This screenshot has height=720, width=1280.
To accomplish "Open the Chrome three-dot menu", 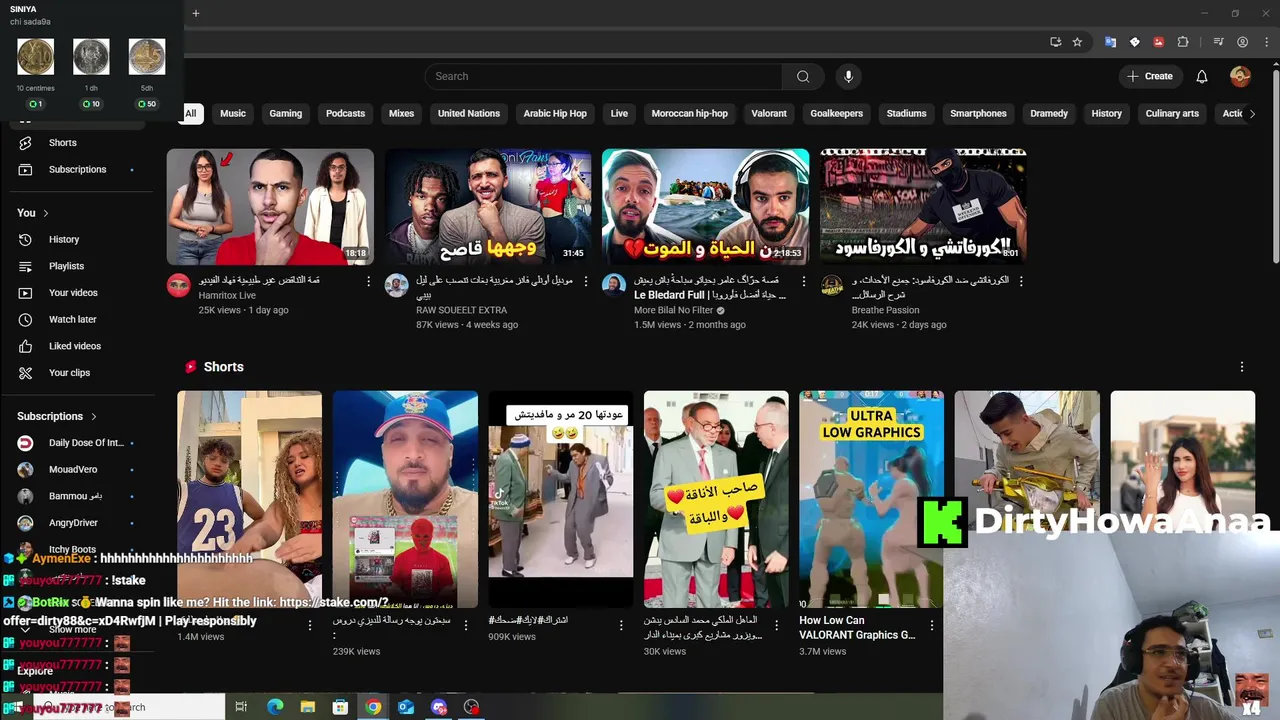I will pos(1268,42).
